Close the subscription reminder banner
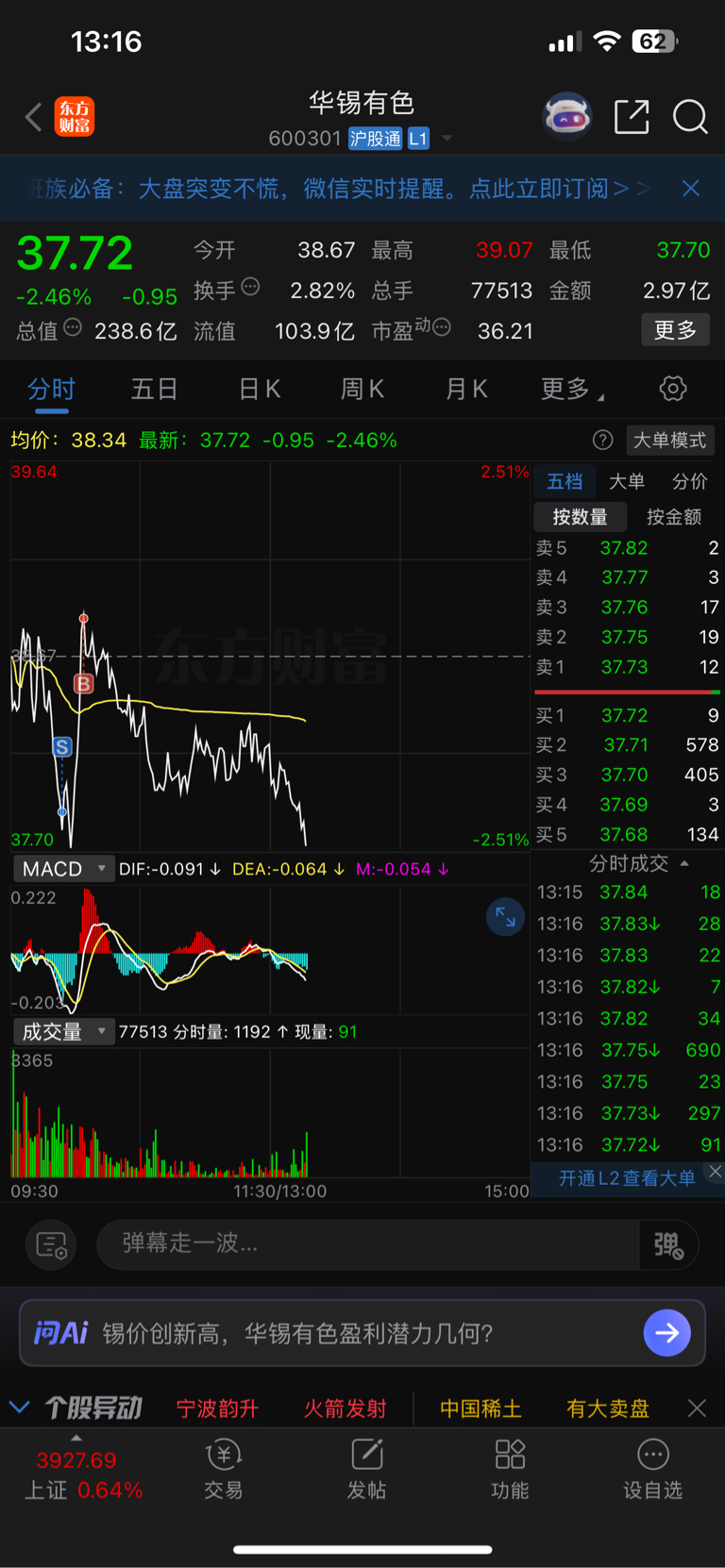 (x=691, y=189)
